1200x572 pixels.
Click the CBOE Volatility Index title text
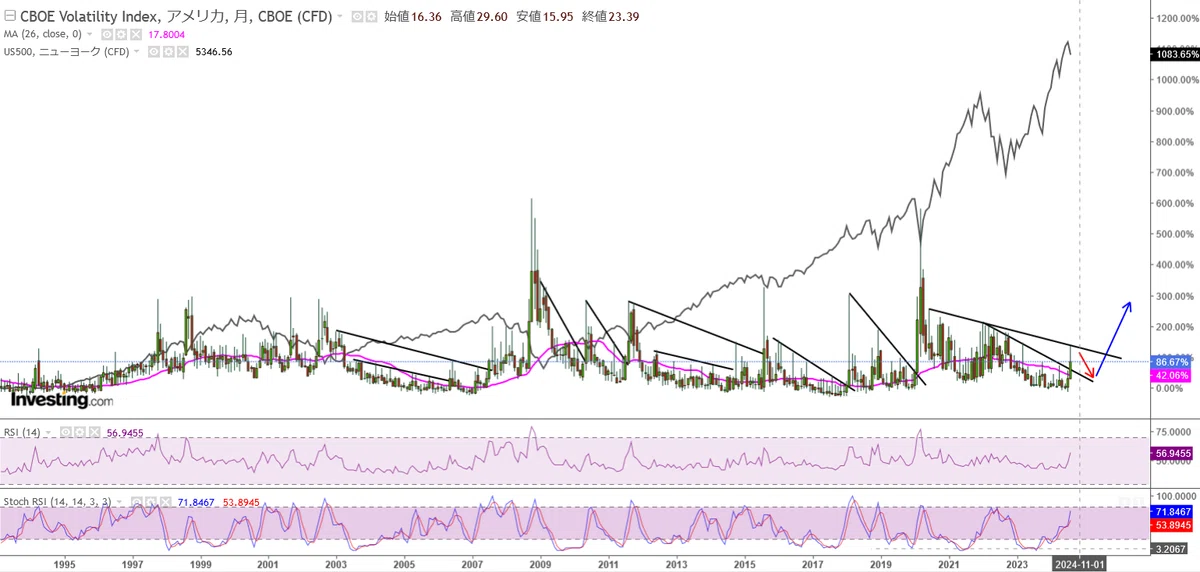(176, 17)
